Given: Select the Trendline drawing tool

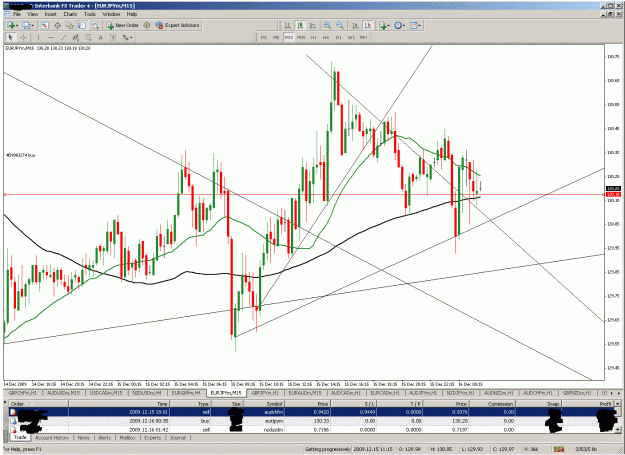Looking at the screenshot, I should (x=63, y=37).
